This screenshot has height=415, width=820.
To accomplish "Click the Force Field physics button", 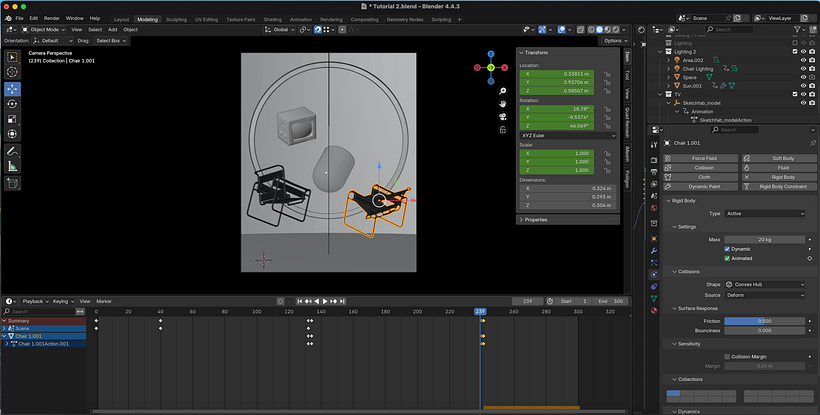I will [x=701, y=158].
